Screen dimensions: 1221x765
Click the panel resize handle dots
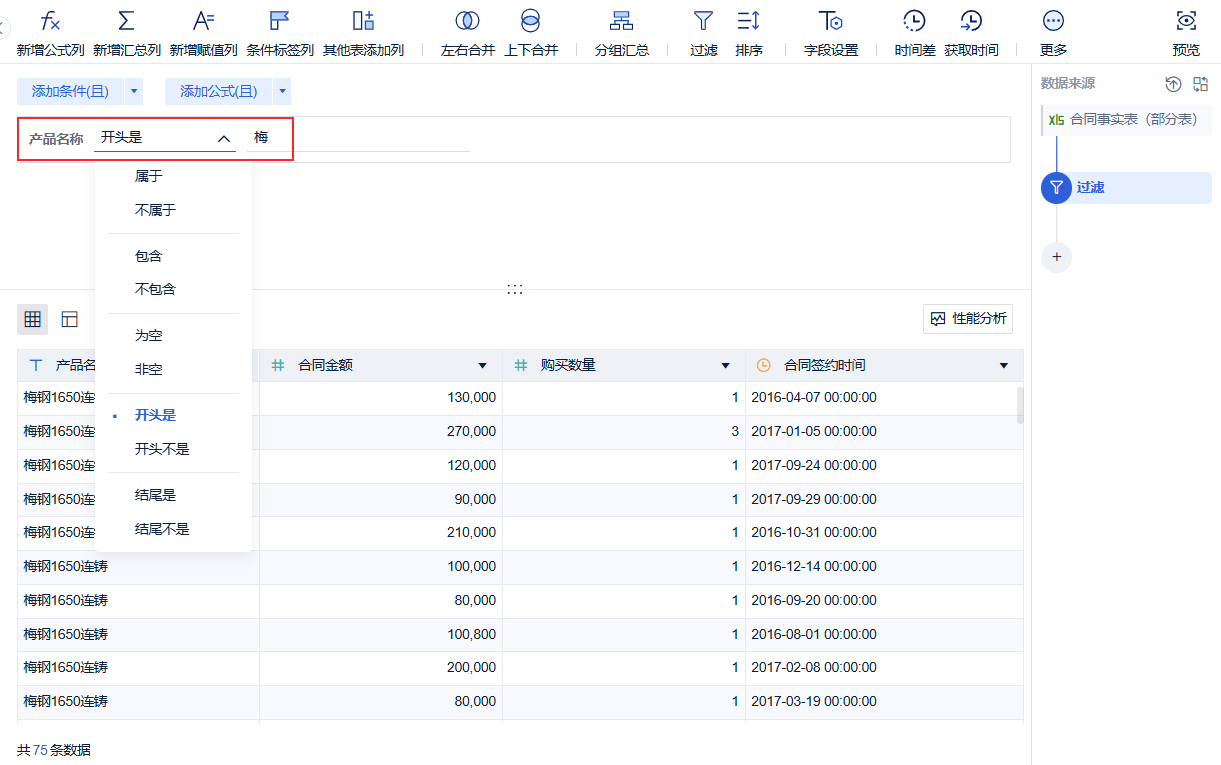[x=515, y=289]
